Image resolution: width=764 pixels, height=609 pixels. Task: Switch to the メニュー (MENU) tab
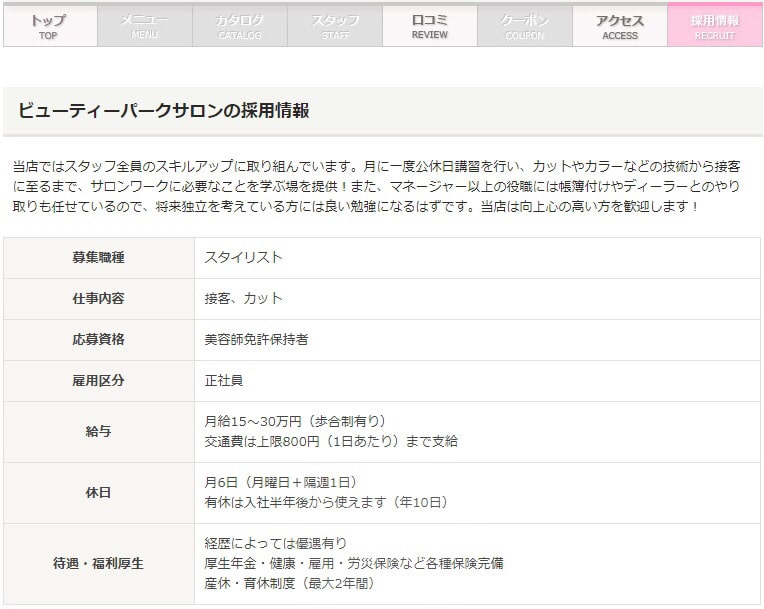[x=144, y=26]
